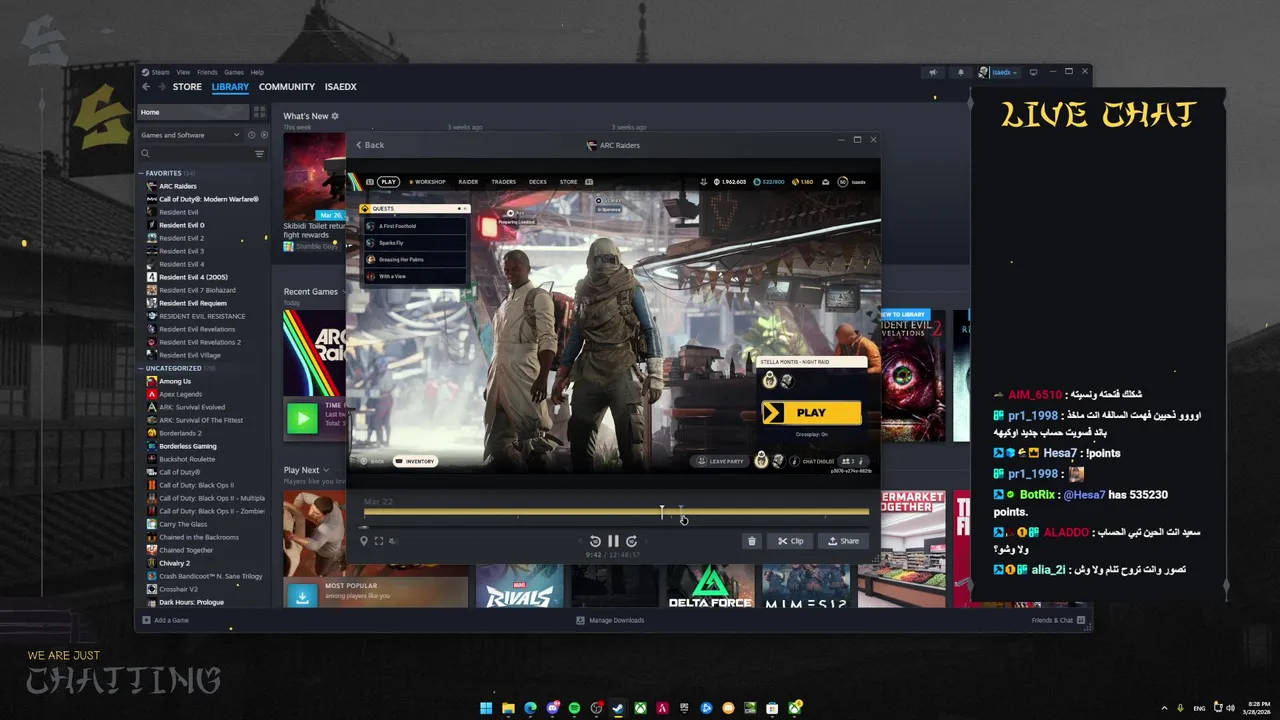Open the Steam menu
The height and width of the screenshot is (720, 1280).
158,72
